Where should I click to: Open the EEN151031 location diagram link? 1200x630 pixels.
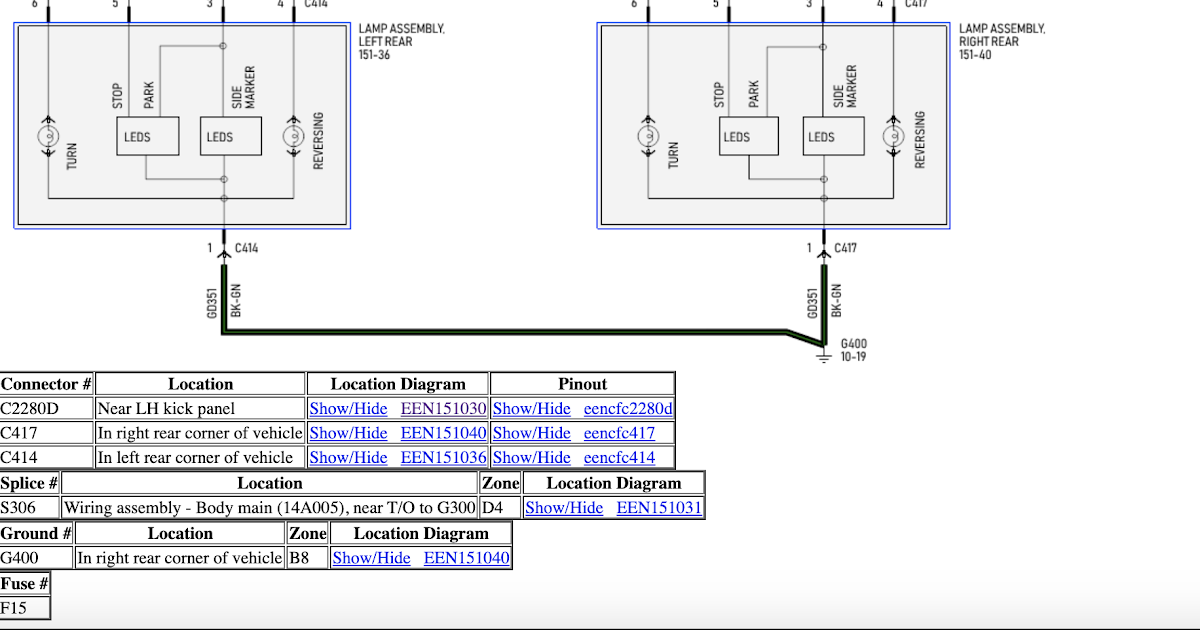659,507
